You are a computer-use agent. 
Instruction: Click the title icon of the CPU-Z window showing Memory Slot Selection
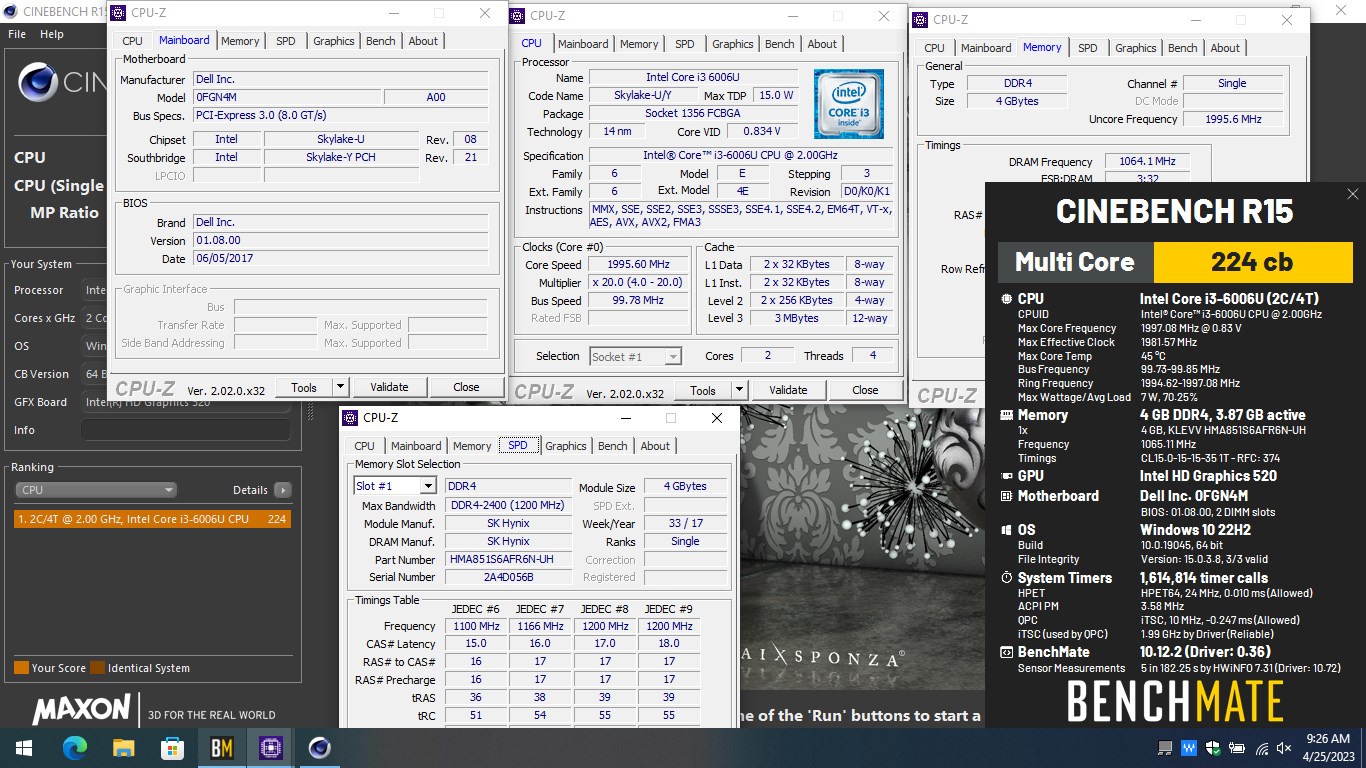click(x=350, y=417)
